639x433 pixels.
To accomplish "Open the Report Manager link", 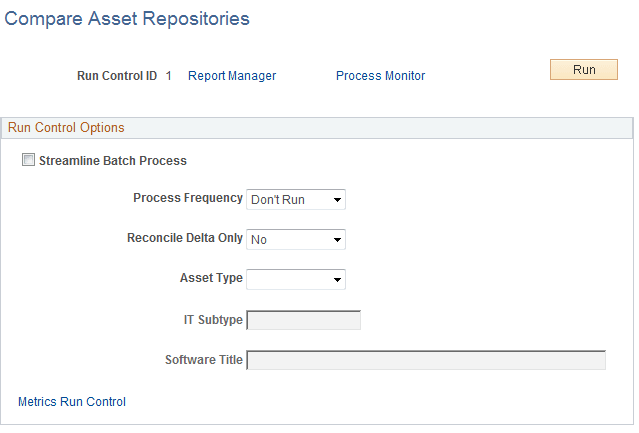I will (232, 76).
